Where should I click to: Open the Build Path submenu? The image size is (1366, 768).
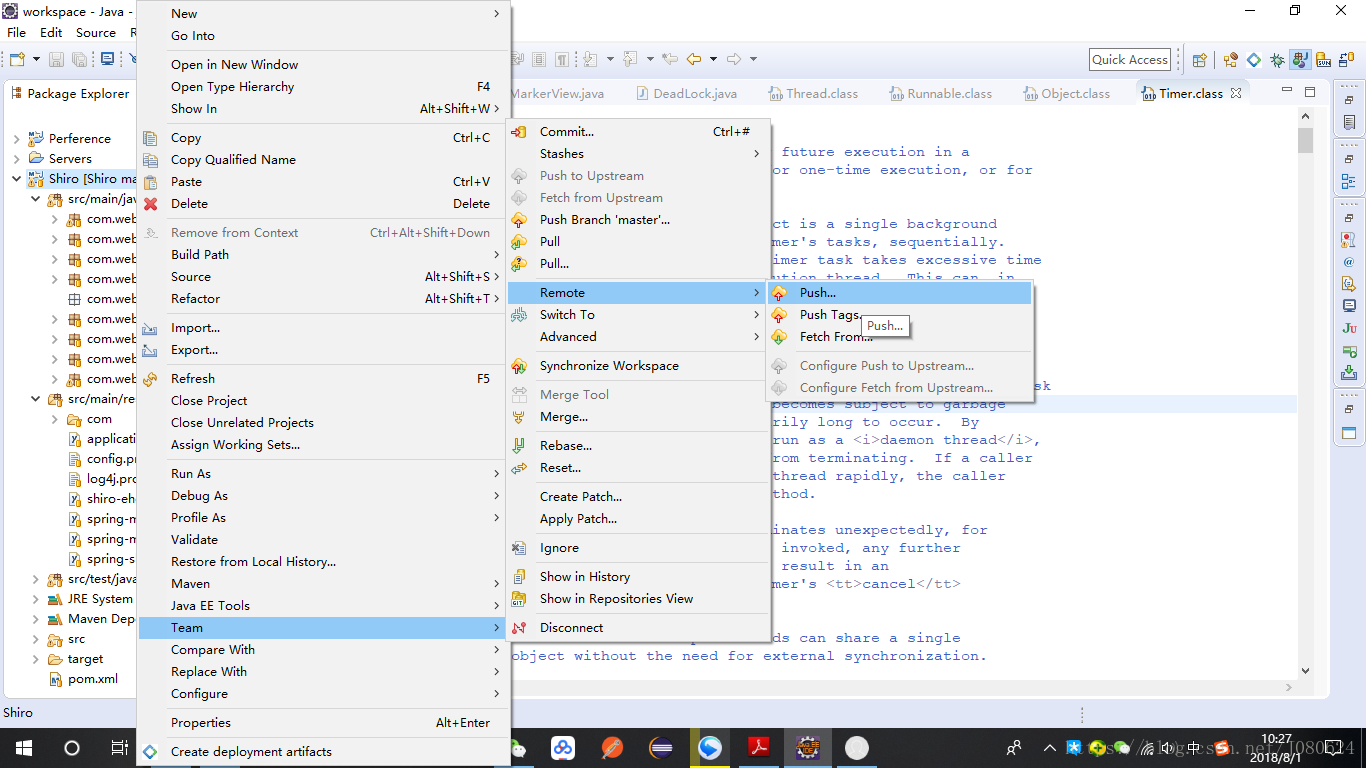(x=323, y=255)
